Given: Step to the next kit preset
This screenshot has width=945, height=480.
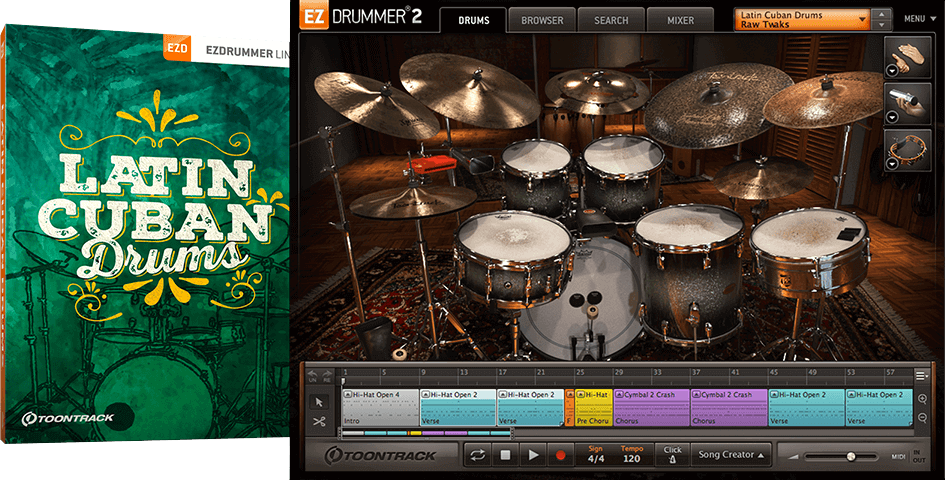Looking at the screenshot, I should [882, 25].
